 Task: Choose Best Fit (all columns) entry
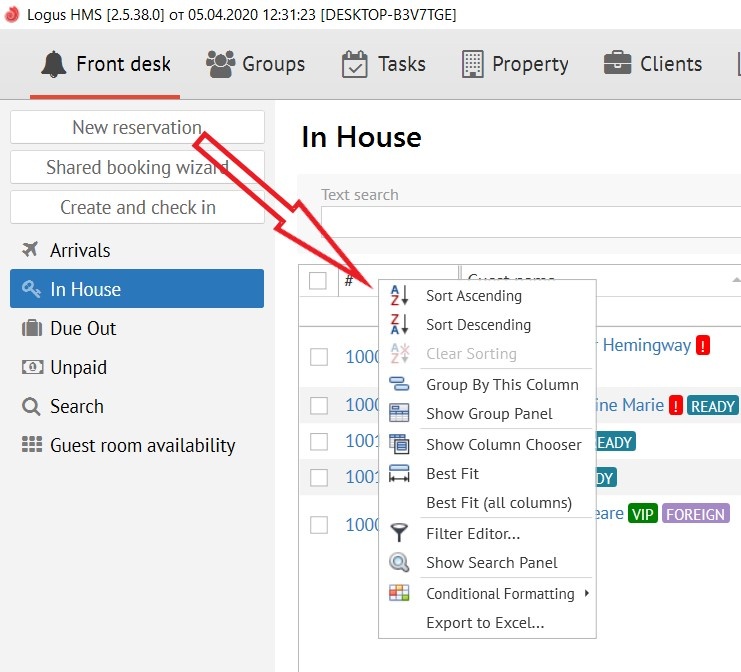pos(487,502)
